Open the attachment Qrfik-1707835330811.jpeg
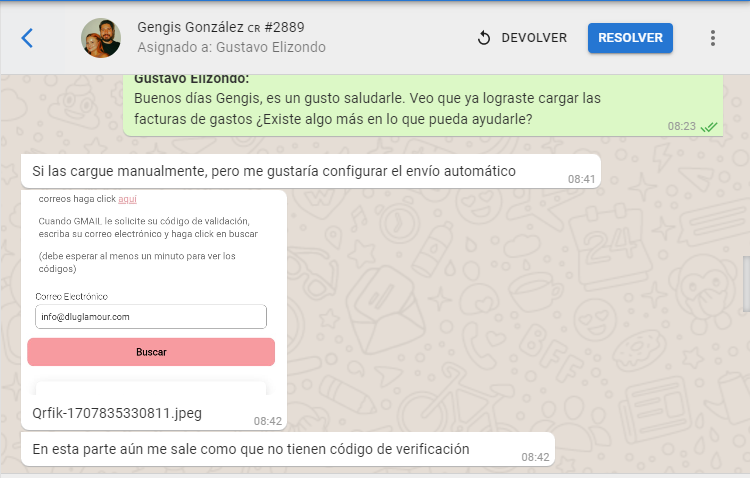The height and width of the screenshot is (478, 750). [104, 412]
